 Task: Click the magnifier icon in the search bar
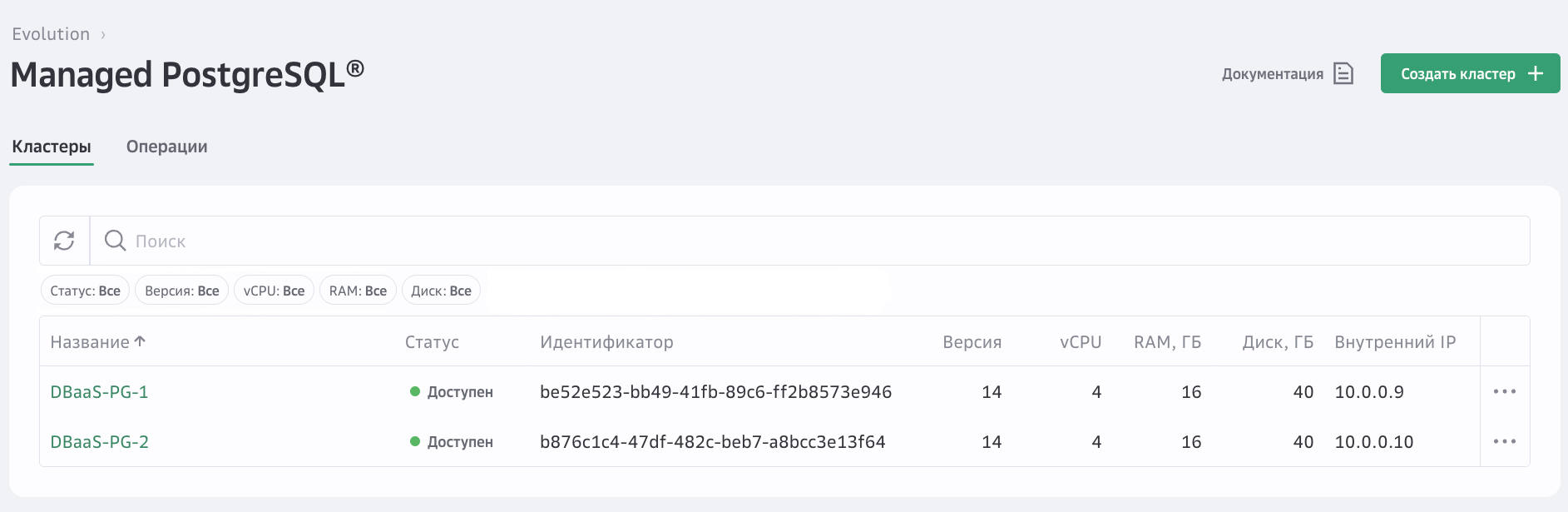click(x=116, y=241)
